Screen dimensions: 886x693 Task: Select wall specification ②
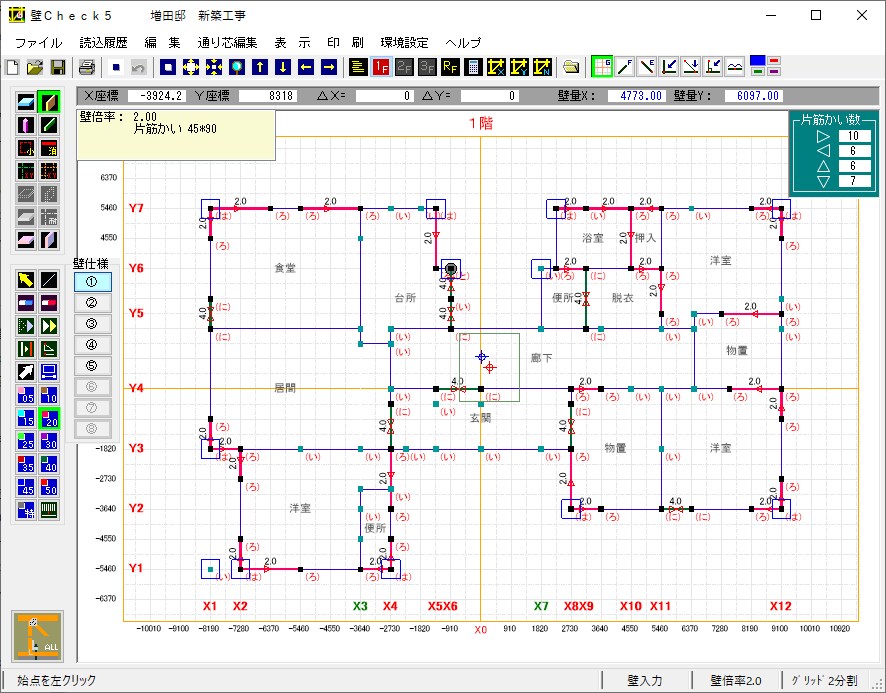pyautogui.click(x=93, y=303)
